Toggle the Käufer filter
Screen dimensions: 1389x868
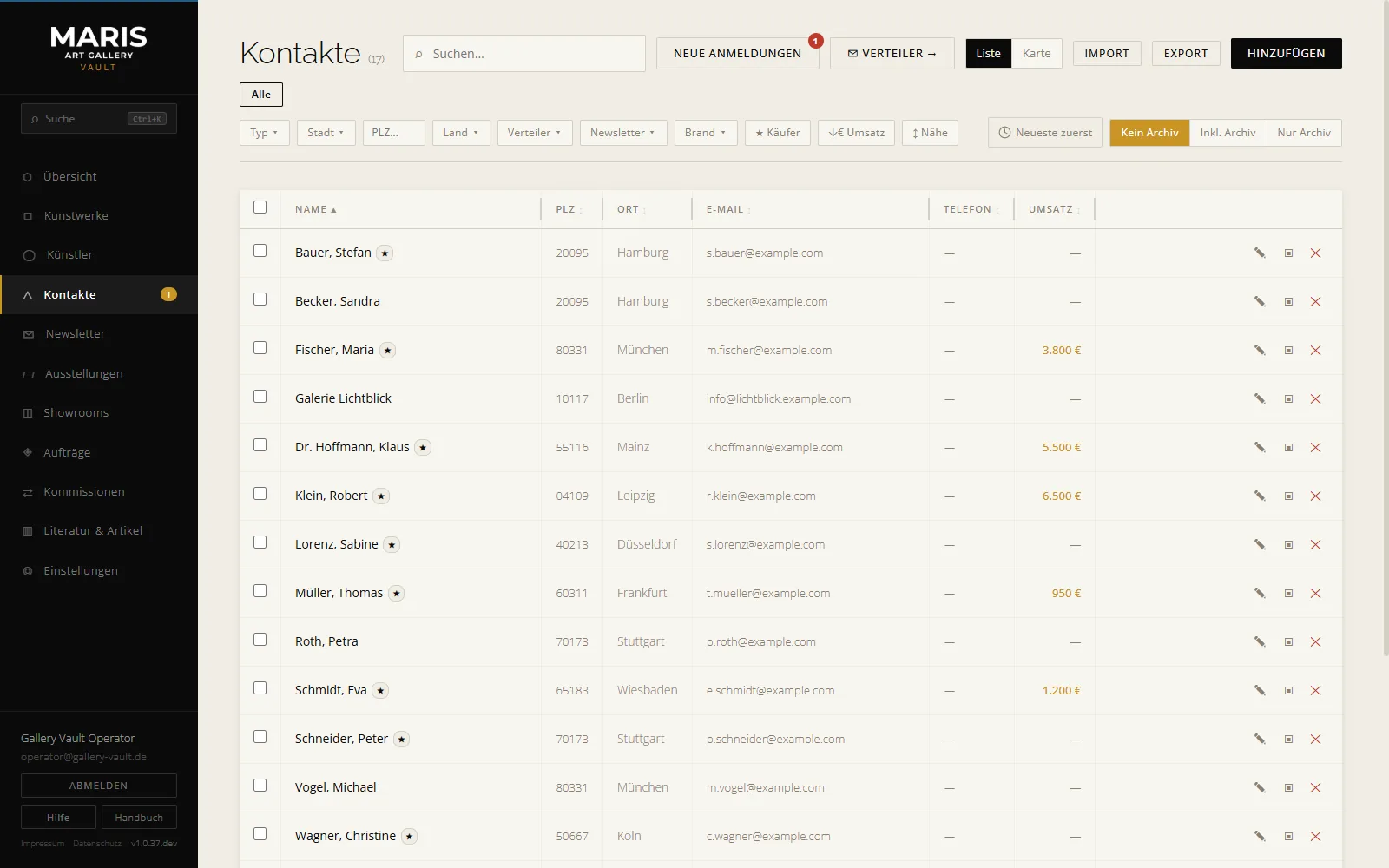click(x=778, y=133)
